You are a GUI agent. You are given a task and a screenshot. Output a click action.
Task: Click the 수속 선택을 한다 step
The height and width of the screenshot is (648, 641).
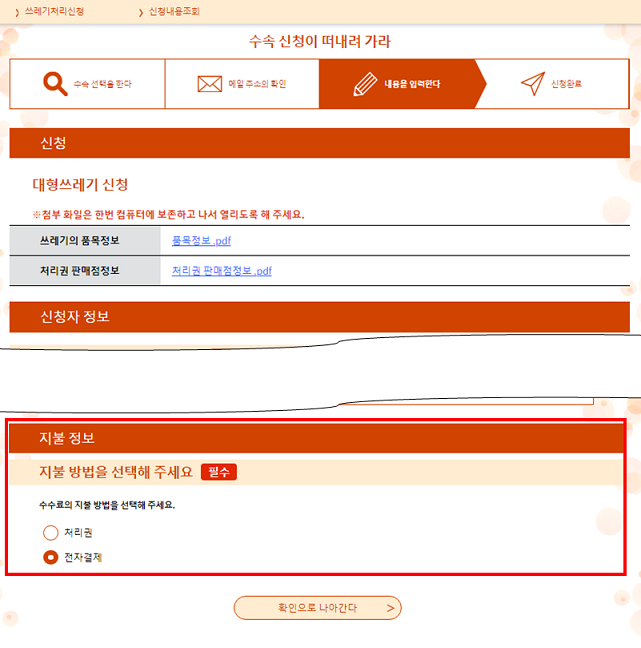point(87,84)
